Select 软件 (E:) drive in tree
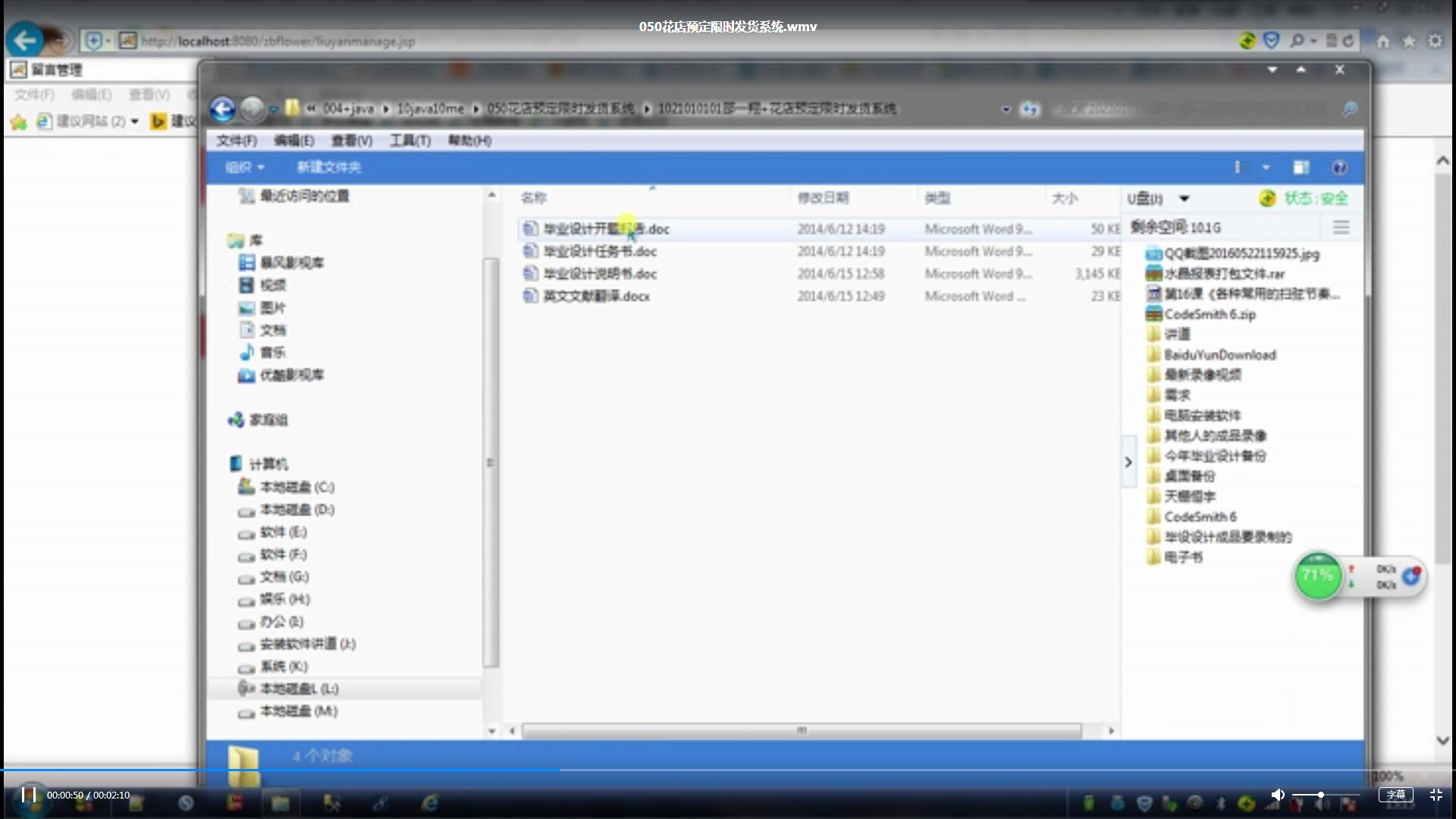This screenshot has height=819, width=1456. [x=283, y=532]
